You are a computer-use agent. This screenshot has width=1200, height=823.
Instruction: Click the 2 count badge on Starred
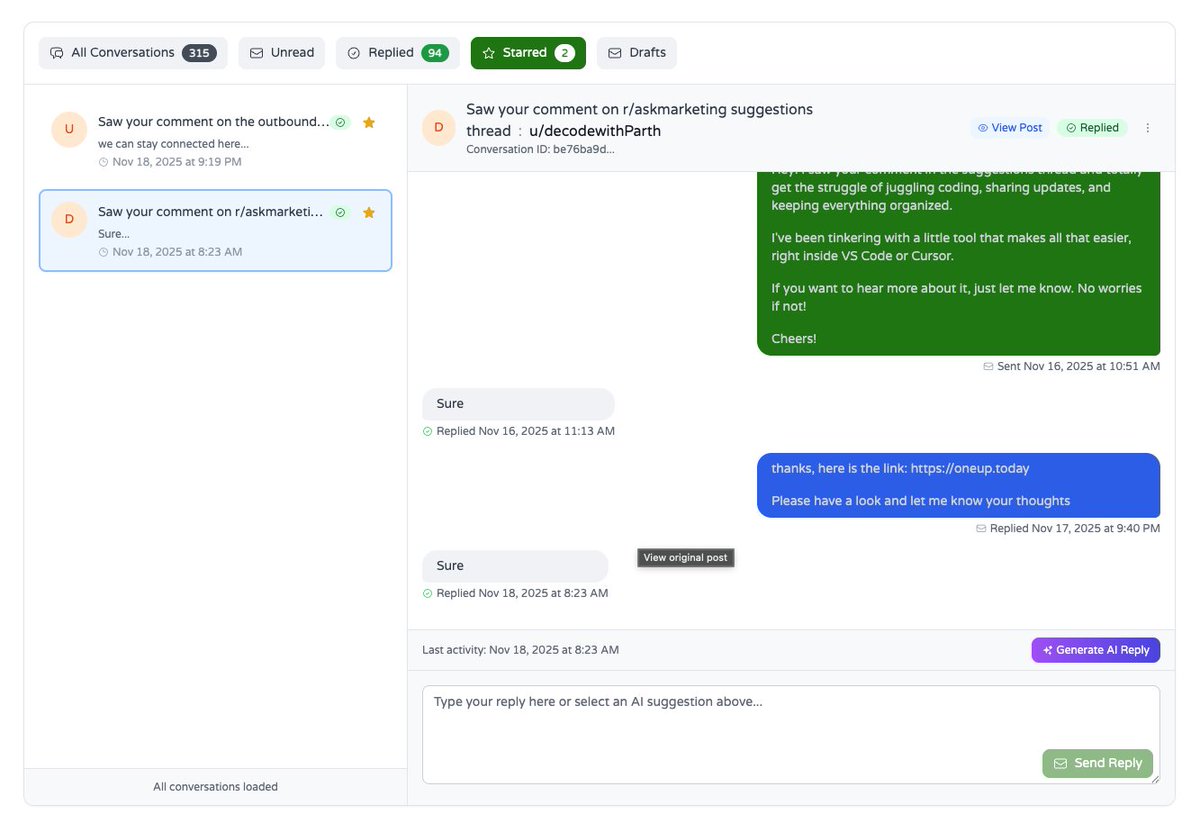tap(565, 53)
